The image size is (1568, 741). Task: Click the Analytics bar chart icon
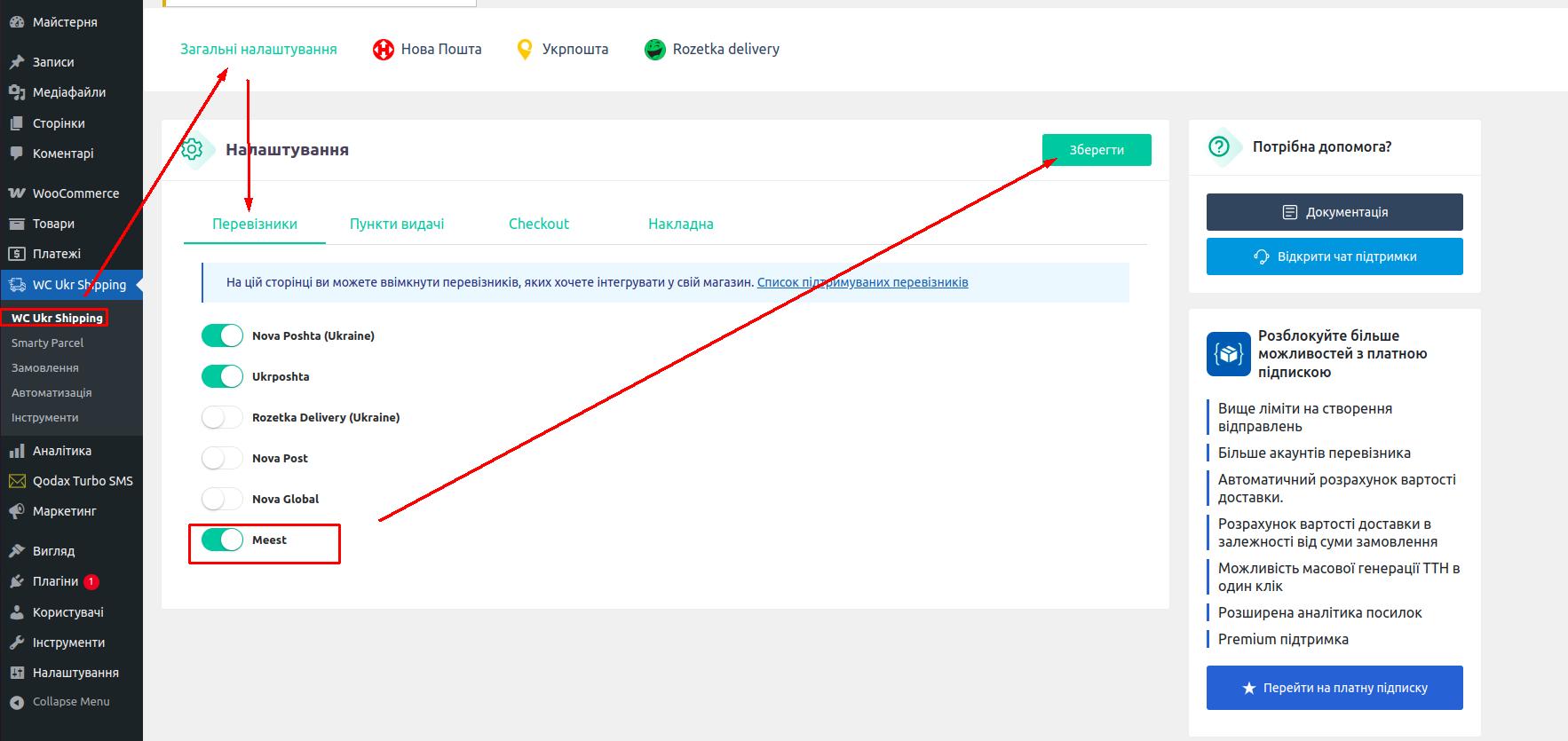[x=16, y=451]
